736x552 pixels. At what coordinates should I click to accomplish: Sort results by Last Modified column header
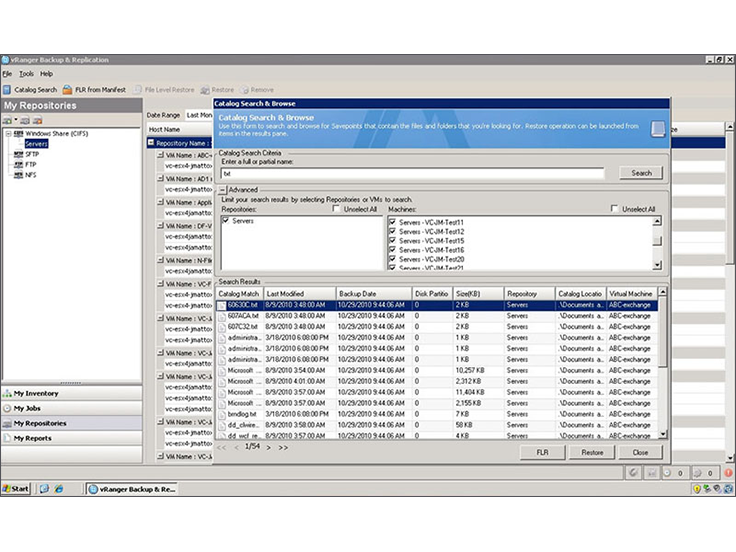point(299,294)
